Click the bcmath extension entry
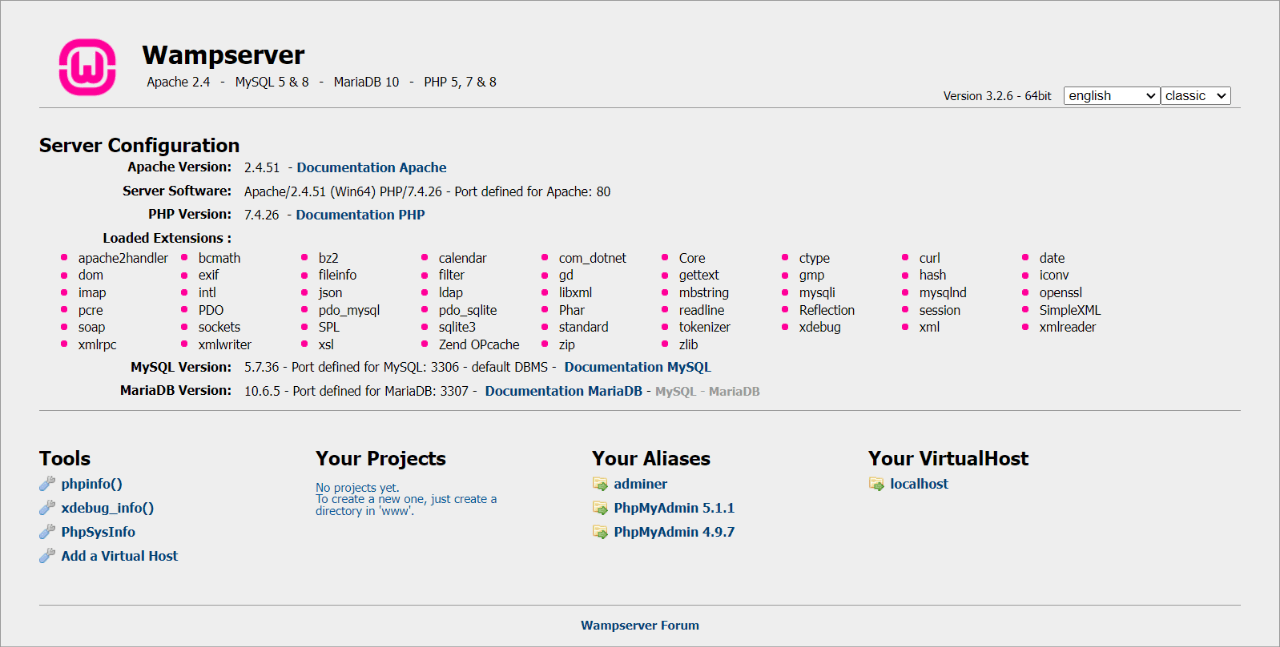The height and width of the screenshot is (647, 1280). click(219, 258)
